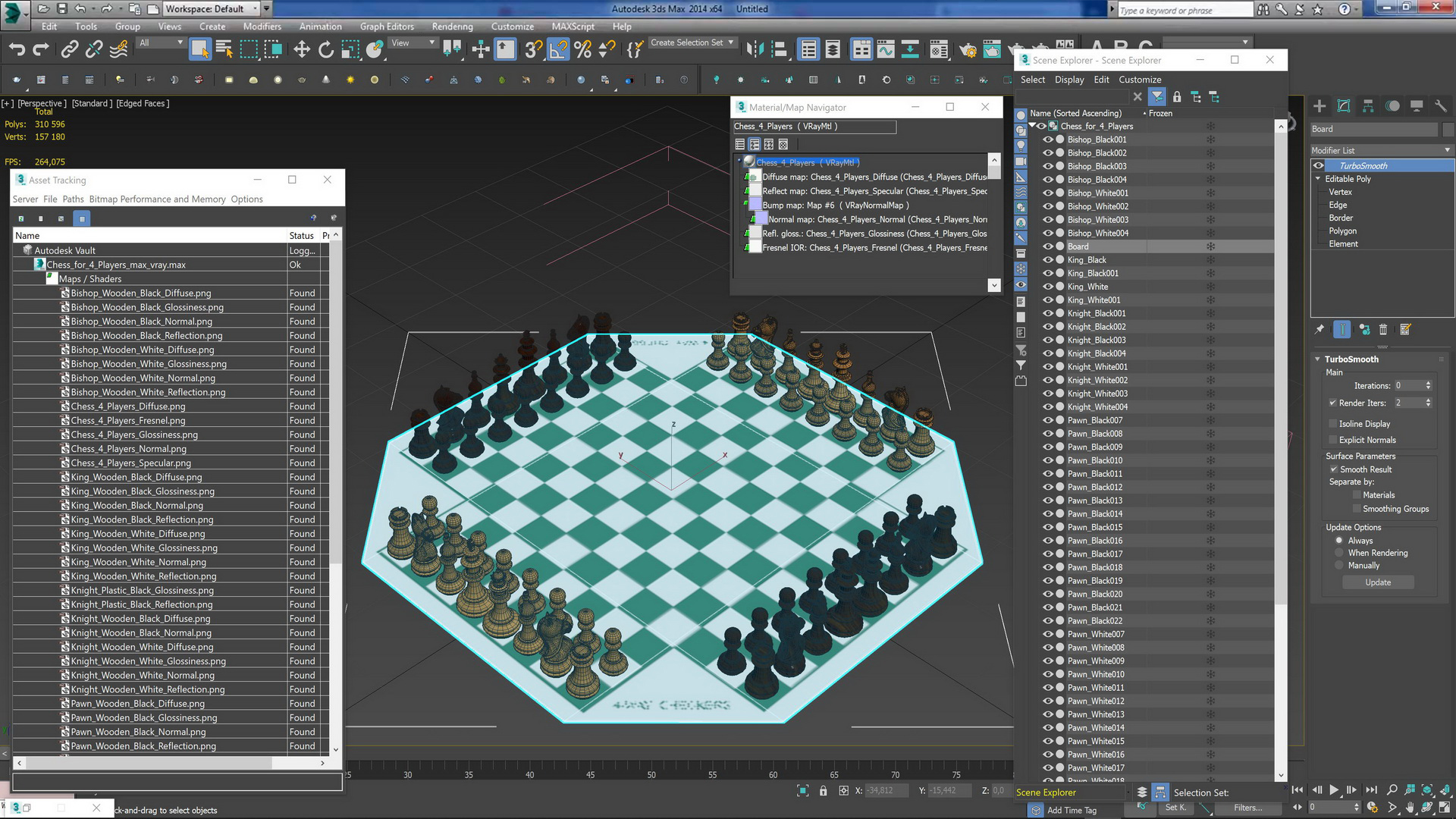Click the Mirror tool icon
This screenshot has height=819, width=1456.
tap(755, 50)
